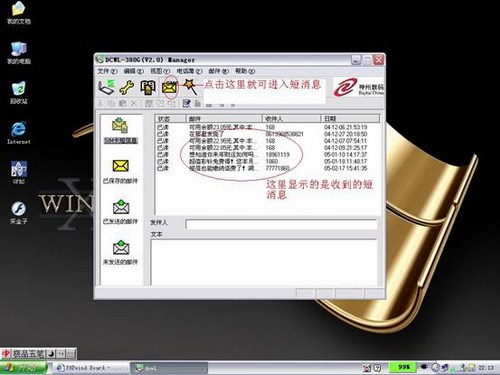500x375 pixels.
Task: Open the phonebook toolbar icon
Action: coord(148,87)
